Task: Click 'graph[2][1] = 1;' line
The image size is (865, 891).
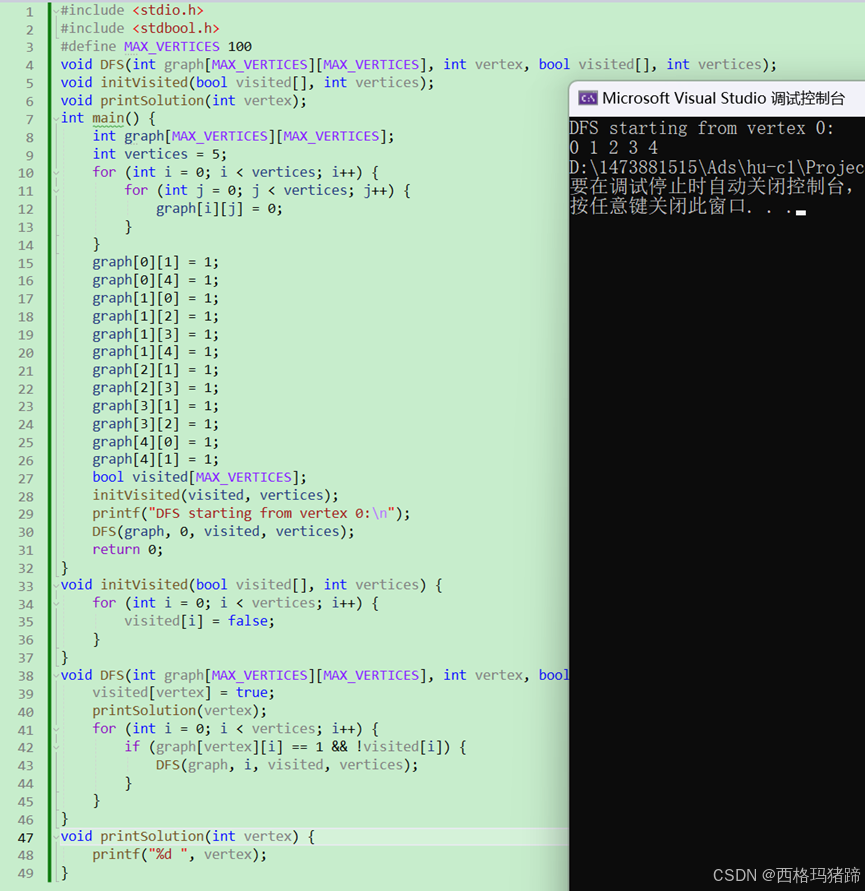Action: coord(155,370)
